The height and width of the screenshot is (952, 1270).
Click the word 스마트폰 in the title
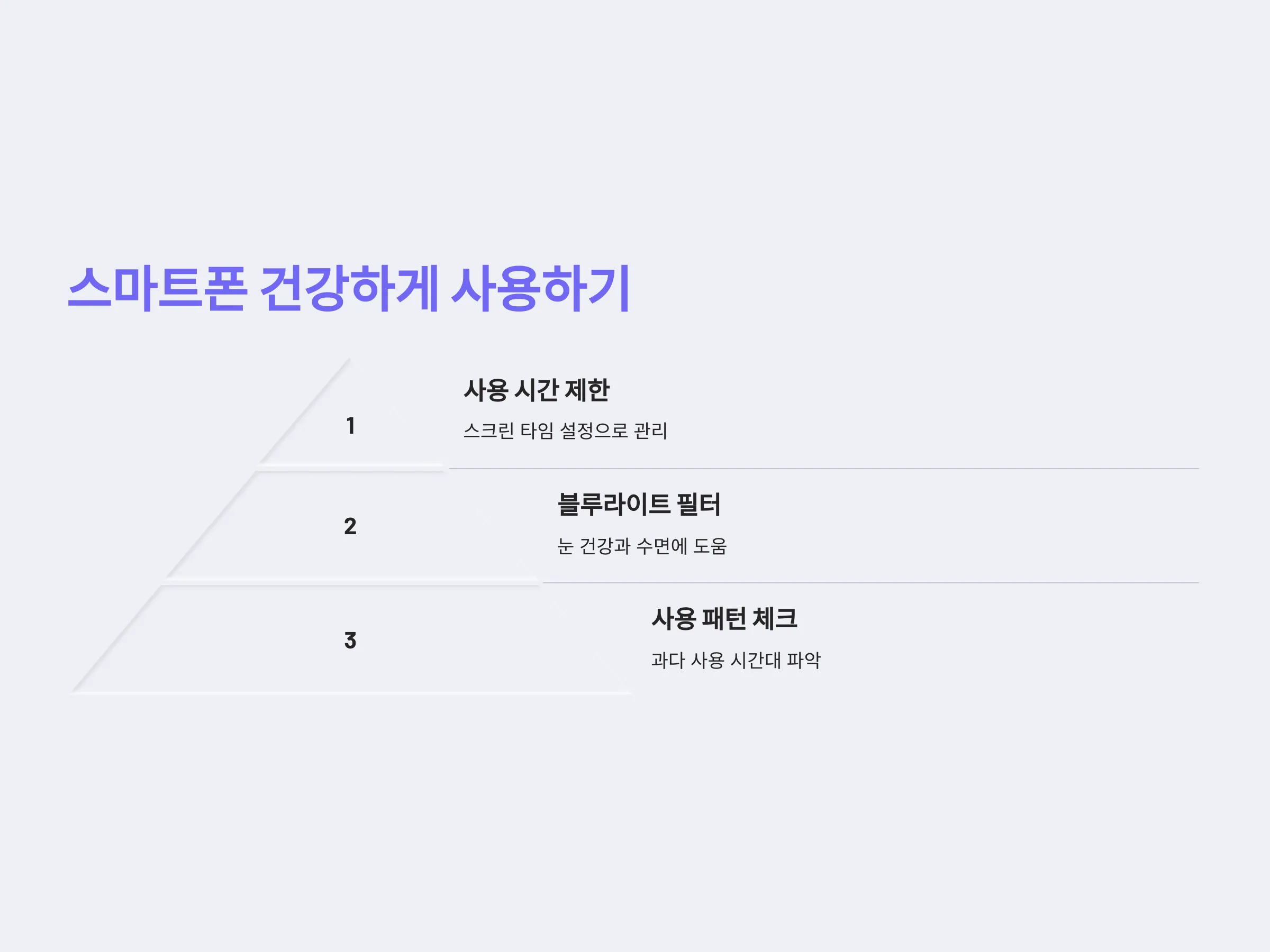click(157, 289)
